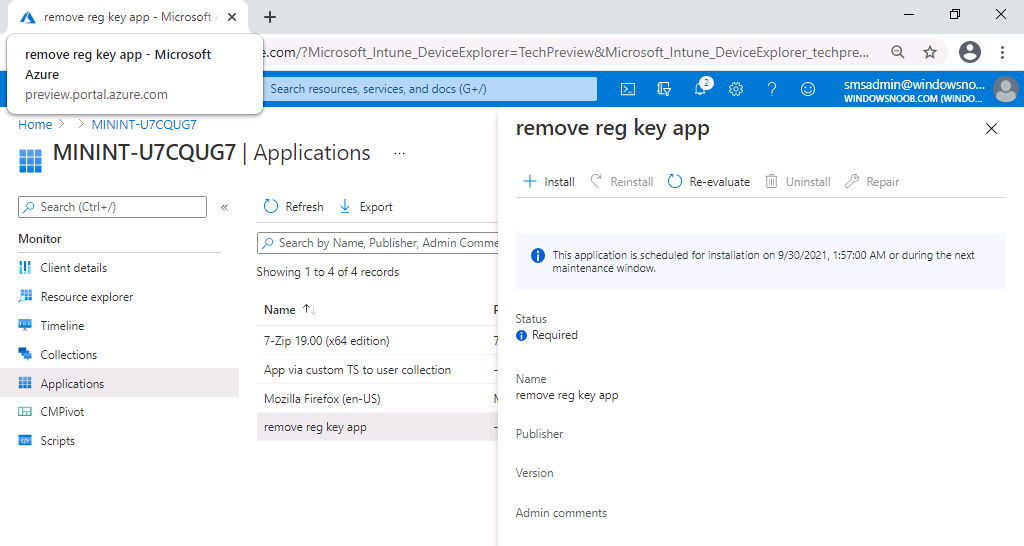This screenshot has width=1024, height=546.
Task: Open the notifications bell with badge 2
Action: tap(701, 88)
